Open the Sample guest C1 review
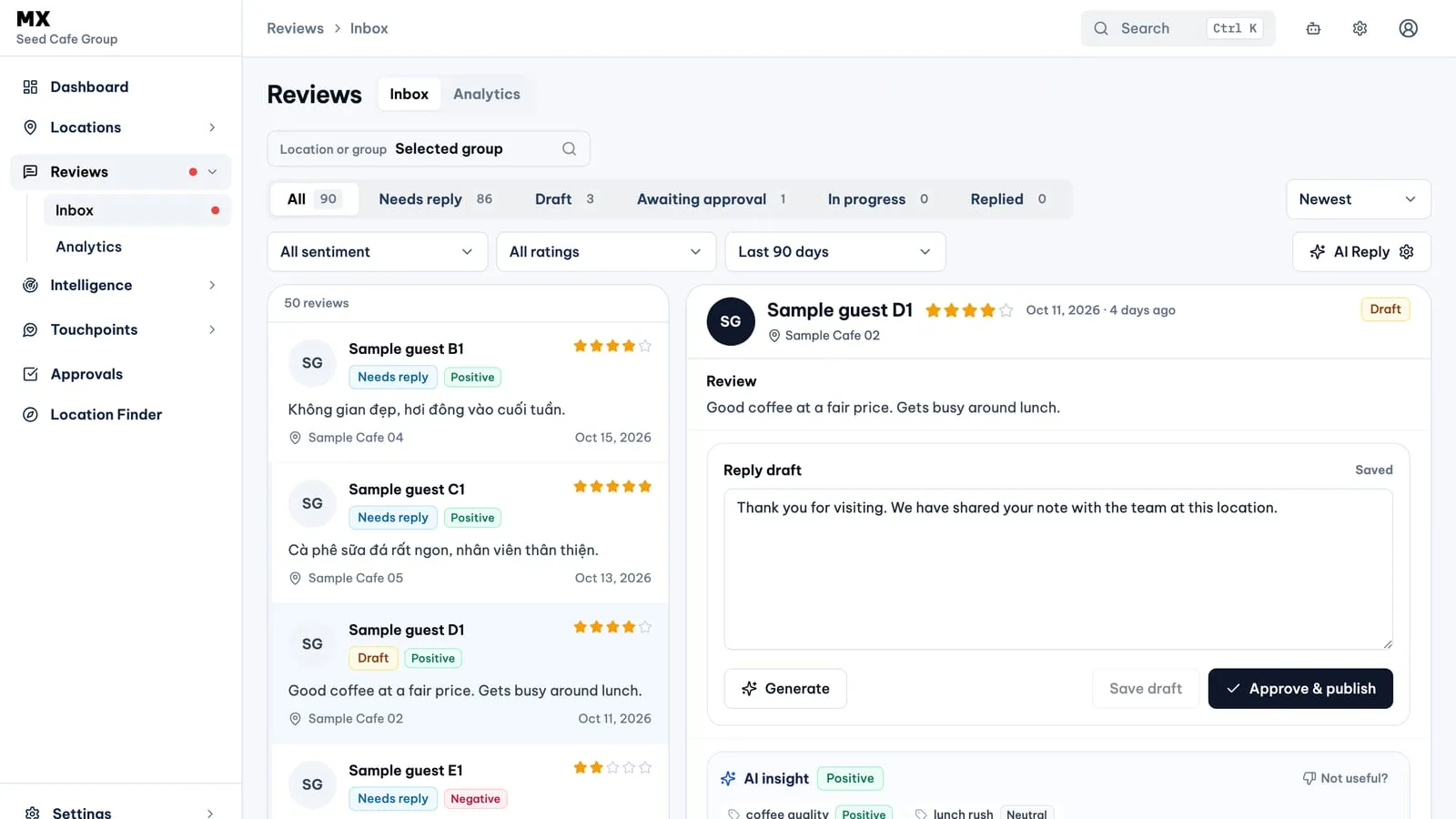 [470, 533]
